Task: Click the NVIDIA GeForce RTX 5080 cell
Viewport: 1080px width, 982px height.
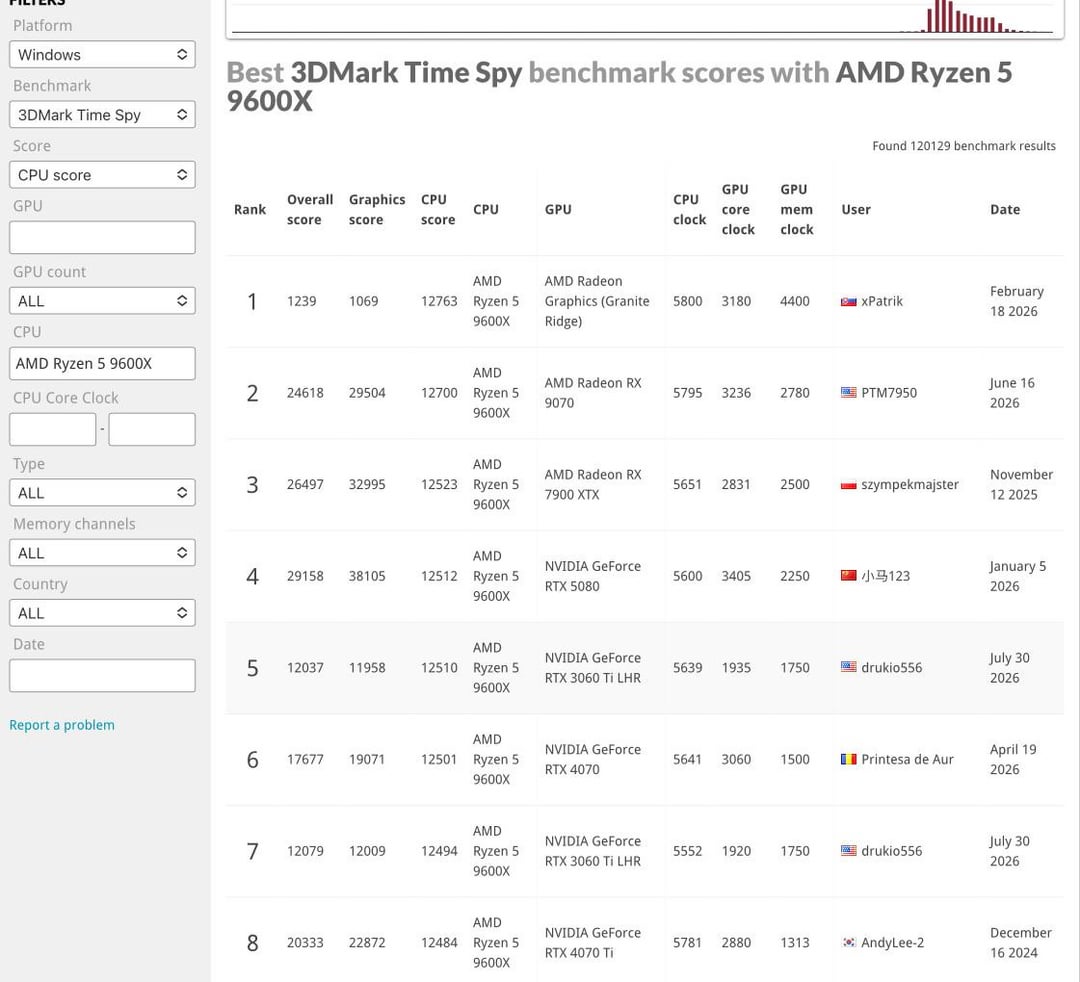Action: click(x=593, y=576)
